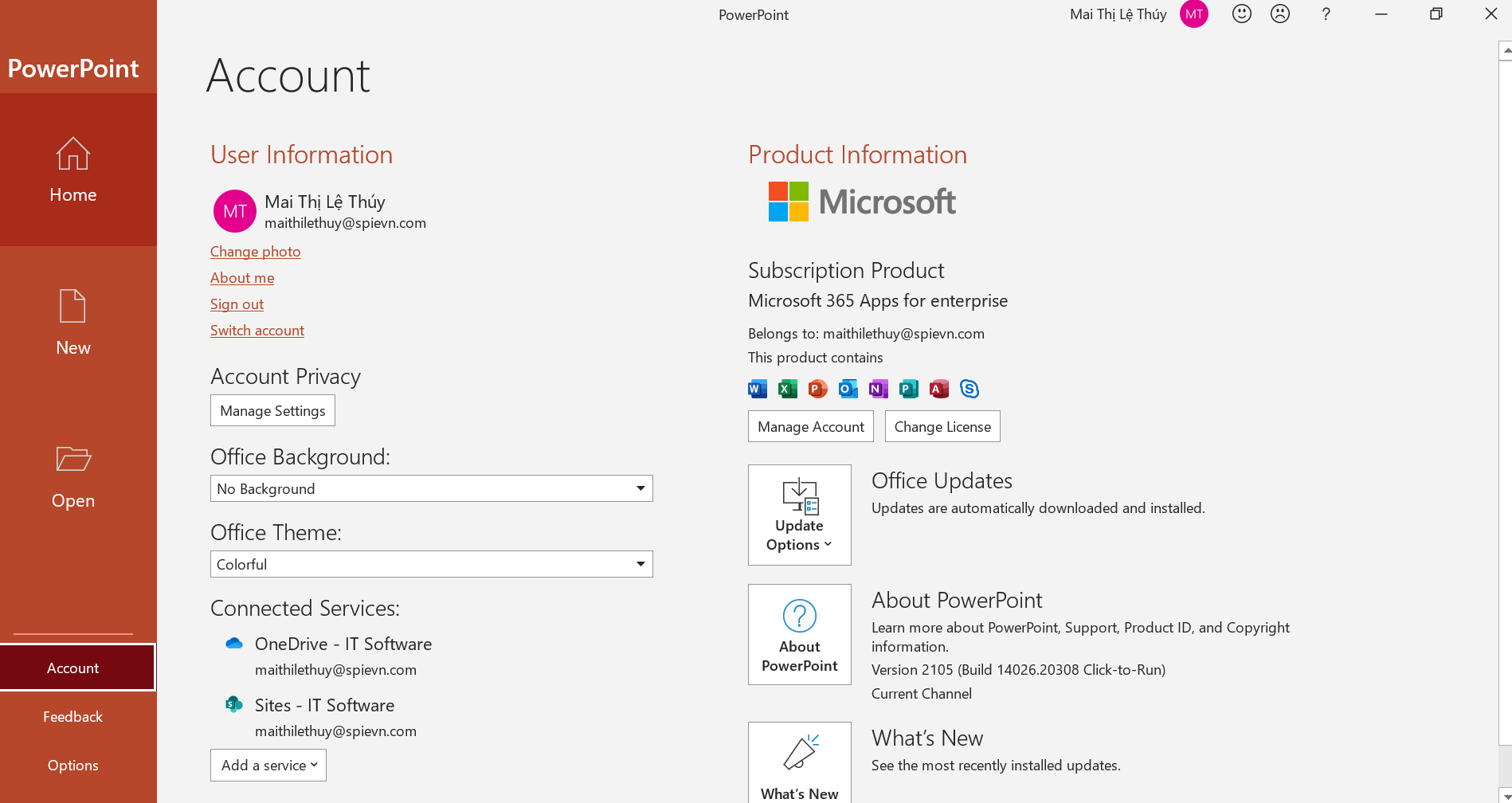Click the Access app icon

tap(939, 389)
